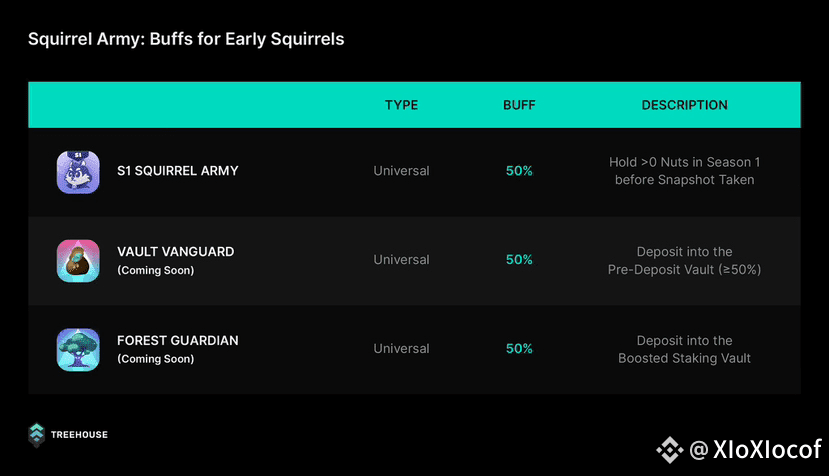This screenshot has width=829, height=476.
Task: Click the Pre-Deposit Vault description text
Action: pos(685,261)
